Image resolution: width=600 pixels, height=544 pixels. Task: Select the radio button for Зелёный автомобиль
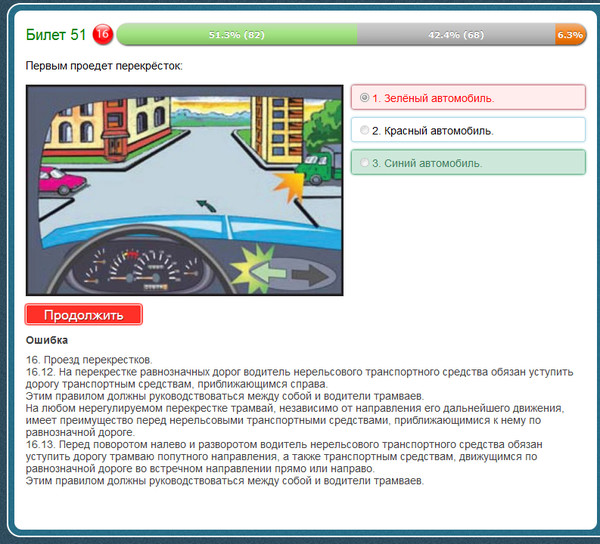pos(364,98)
